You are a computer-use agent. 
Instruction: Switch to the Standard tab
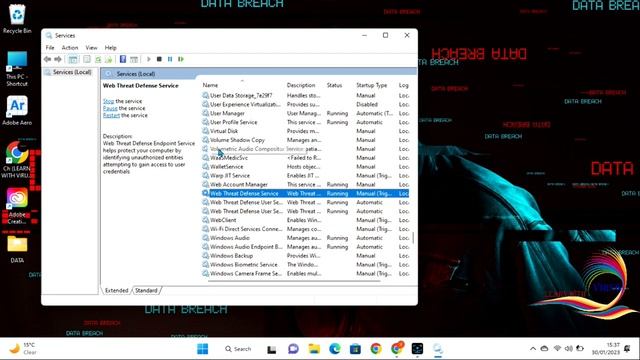point(146,290)
